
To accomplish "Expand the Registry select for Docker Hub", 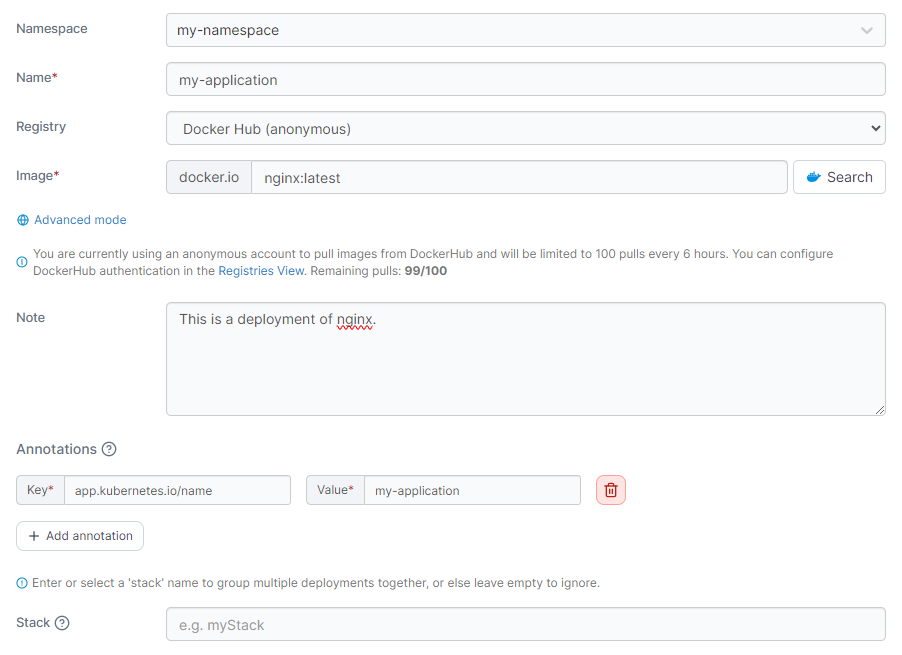I will coord(525,128).
